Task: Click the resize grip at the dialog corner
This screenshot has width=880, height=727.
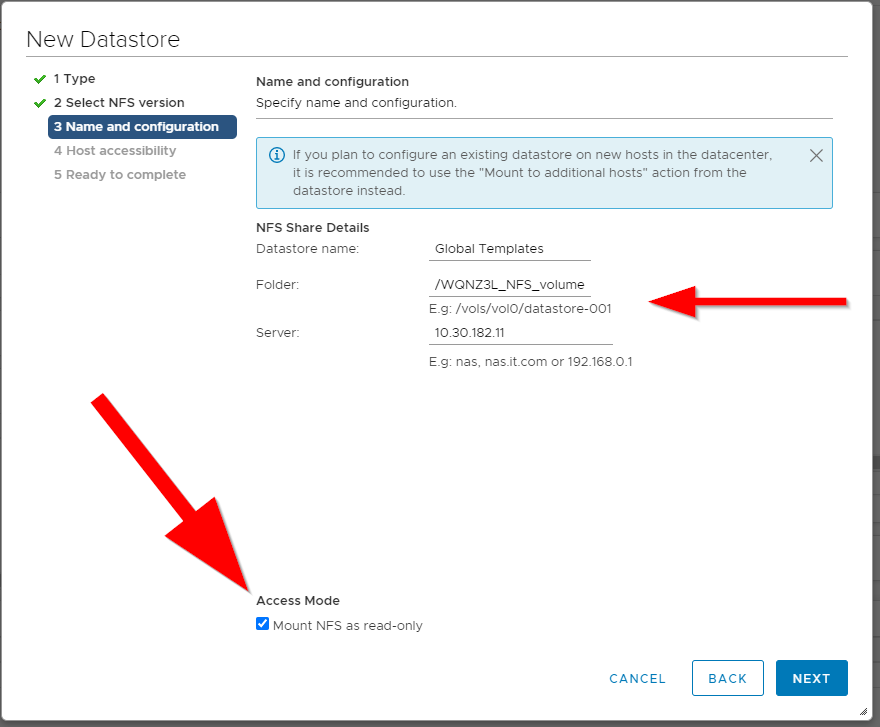Action: (x=862, y=710)
